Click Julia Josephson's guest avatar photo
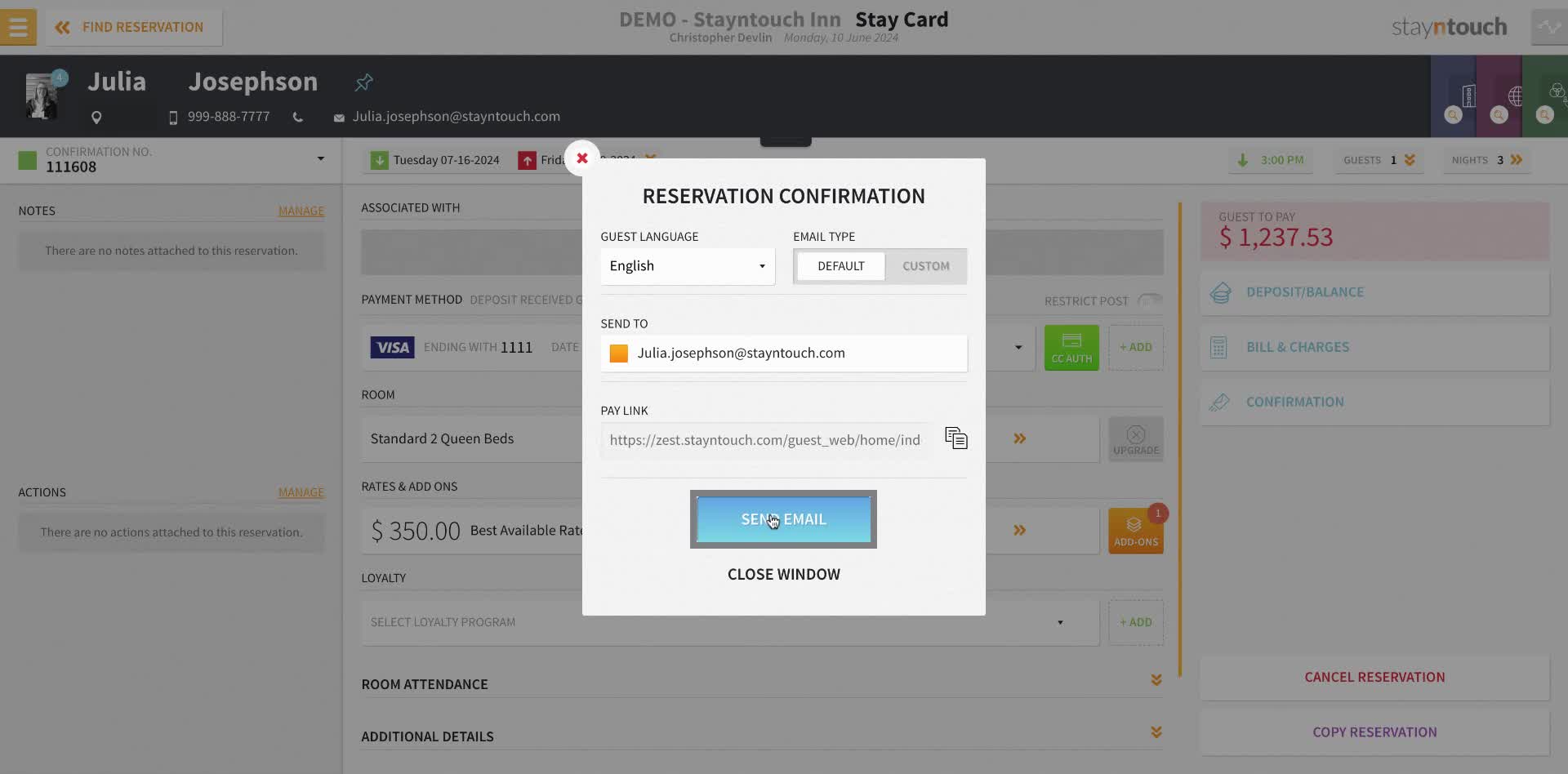Screen dimensions: 1568x774 (x=41, y=96)
